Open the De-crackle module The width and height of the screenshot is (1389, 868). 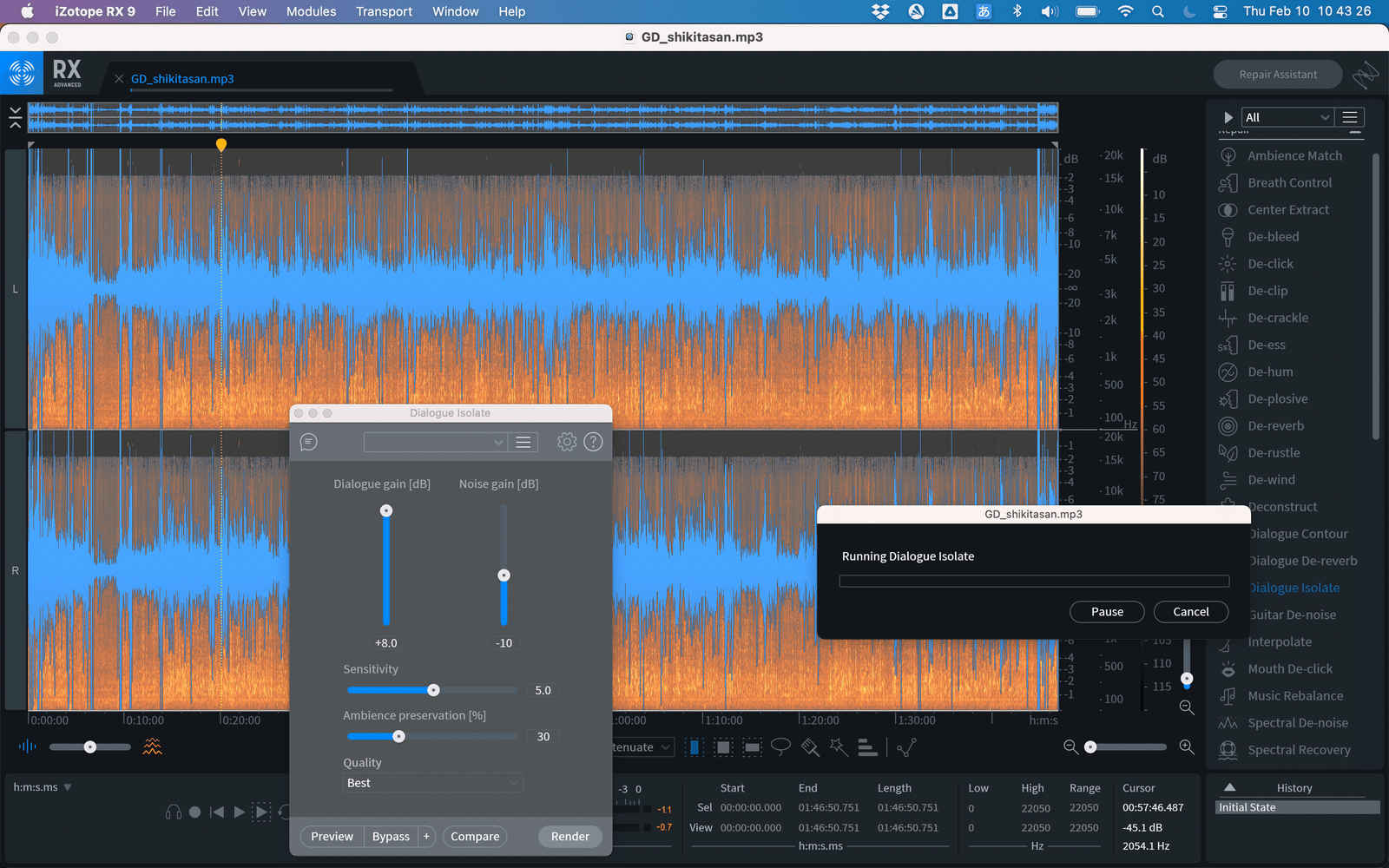(x=1264, y=318)
